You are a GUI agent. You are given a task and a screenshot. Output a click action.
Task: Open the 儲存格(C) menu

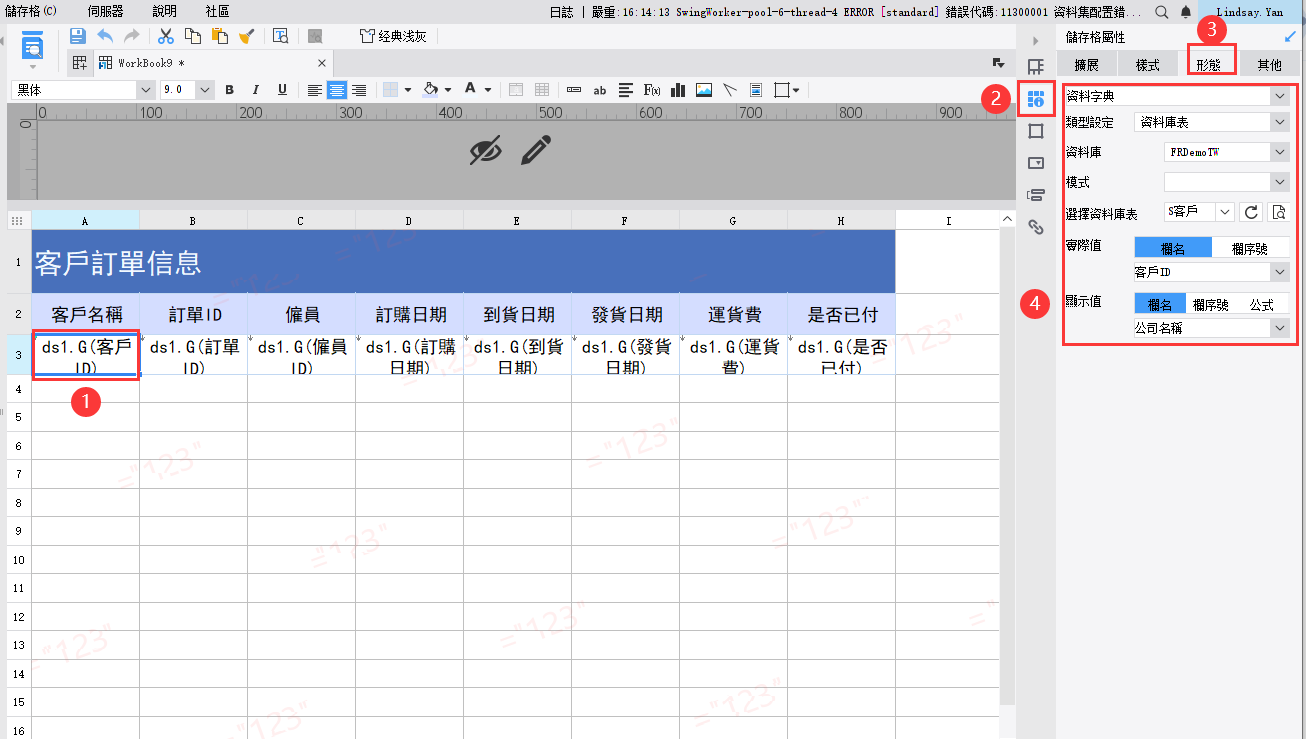click(31, 11)
